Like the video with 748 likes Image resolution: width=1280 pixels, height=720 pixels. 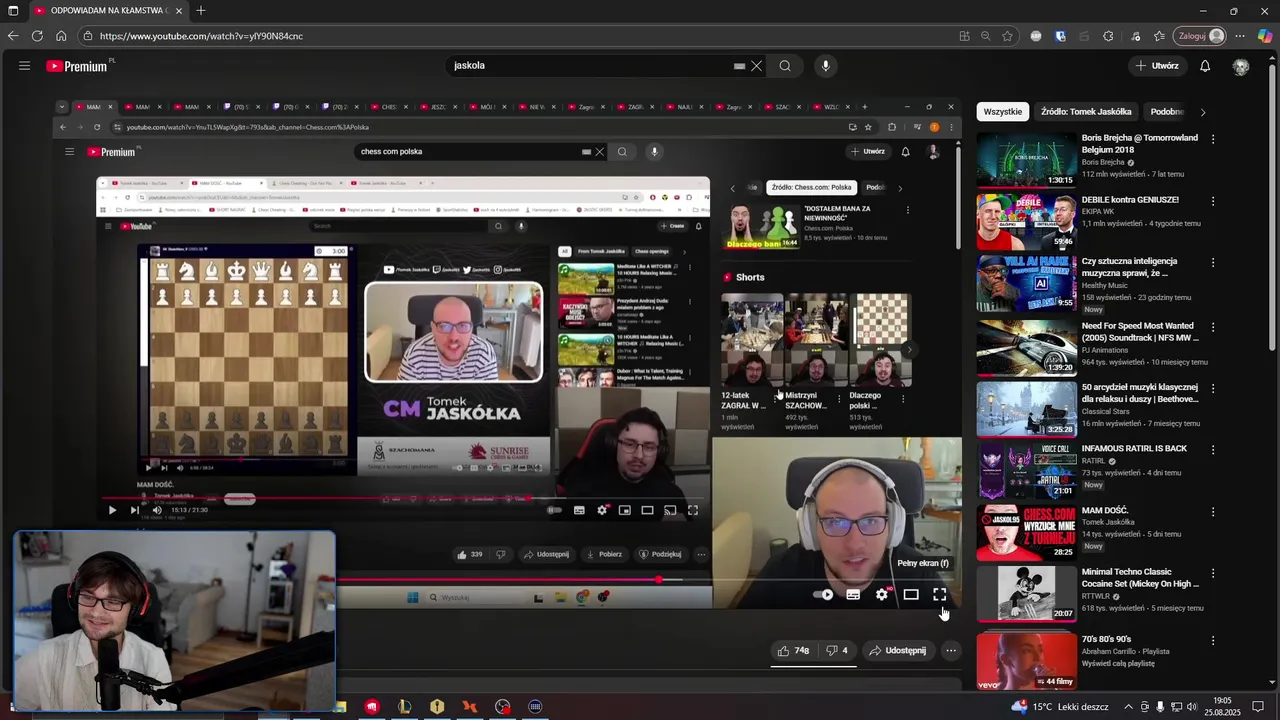793,650
